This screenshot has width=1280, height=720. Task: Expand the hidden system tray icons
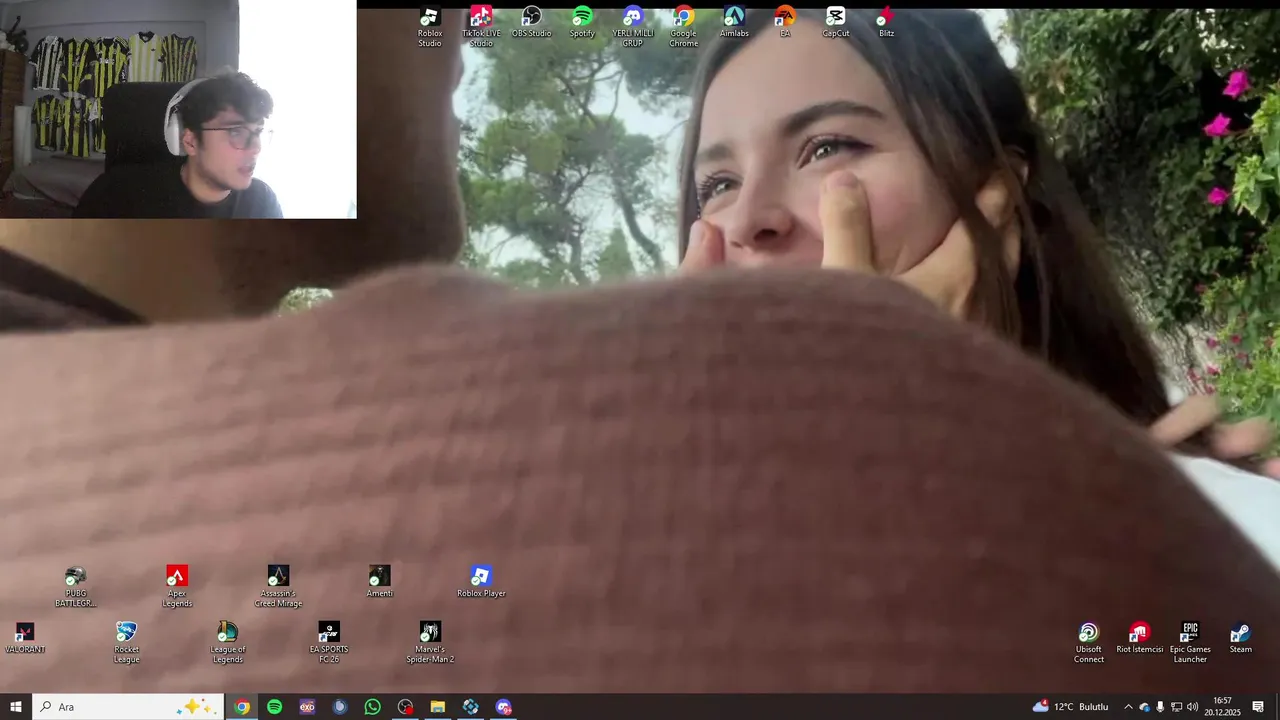tap(1128, 707)
